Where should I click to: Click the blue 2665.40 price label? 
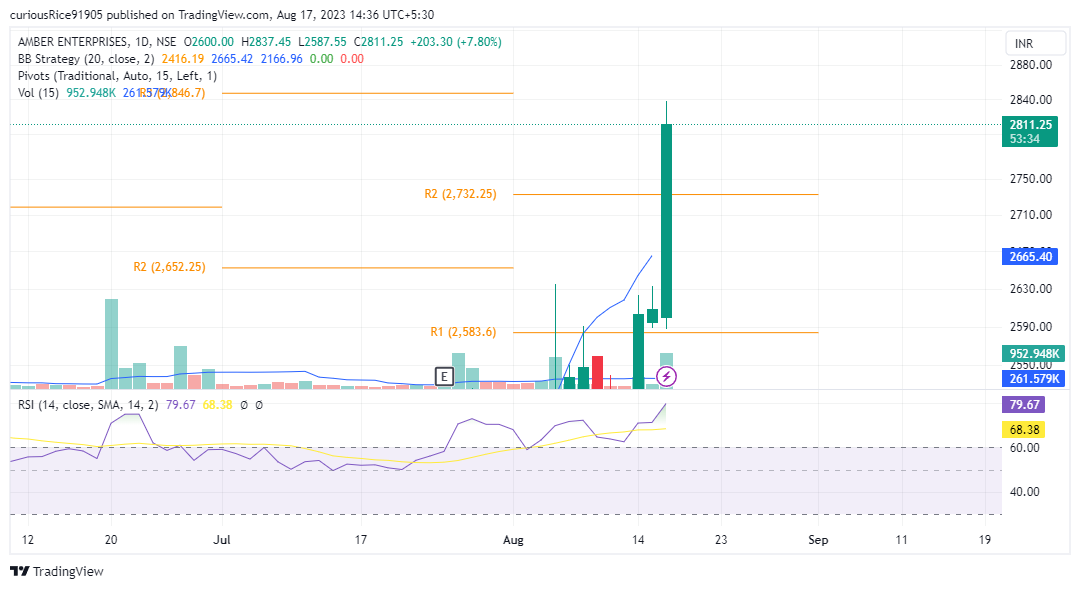[x=1030, y=257]
